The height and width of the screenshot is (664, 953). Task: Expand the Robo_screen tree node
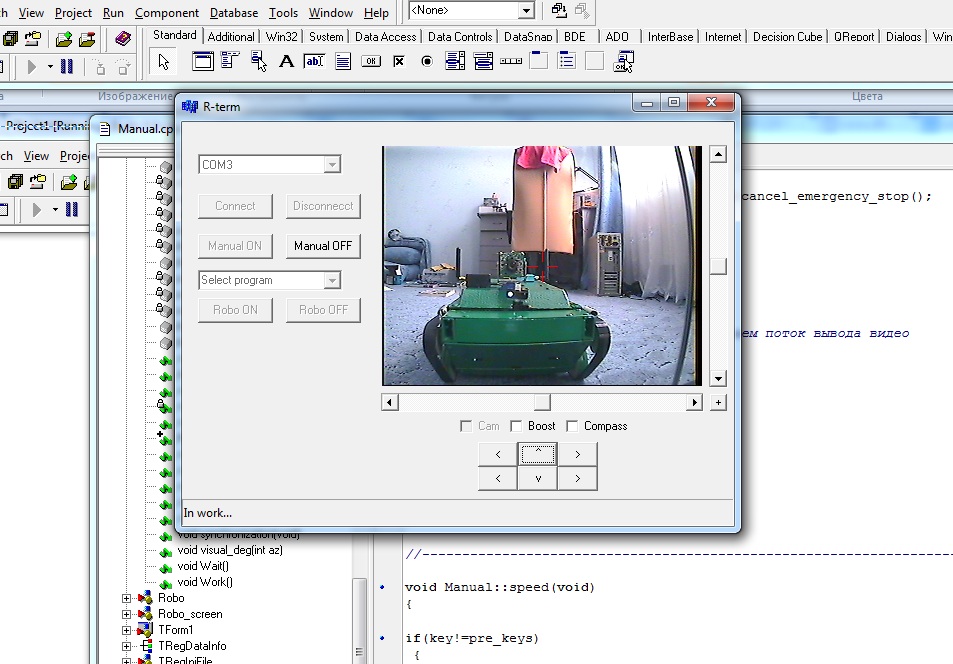point(127,614)
